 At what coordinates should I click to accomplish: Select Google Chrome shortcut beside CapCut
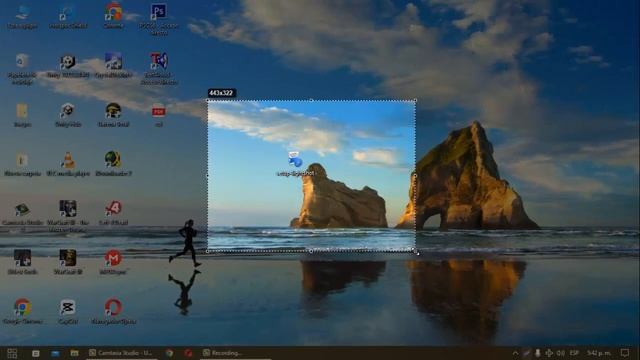click(22, 311)
